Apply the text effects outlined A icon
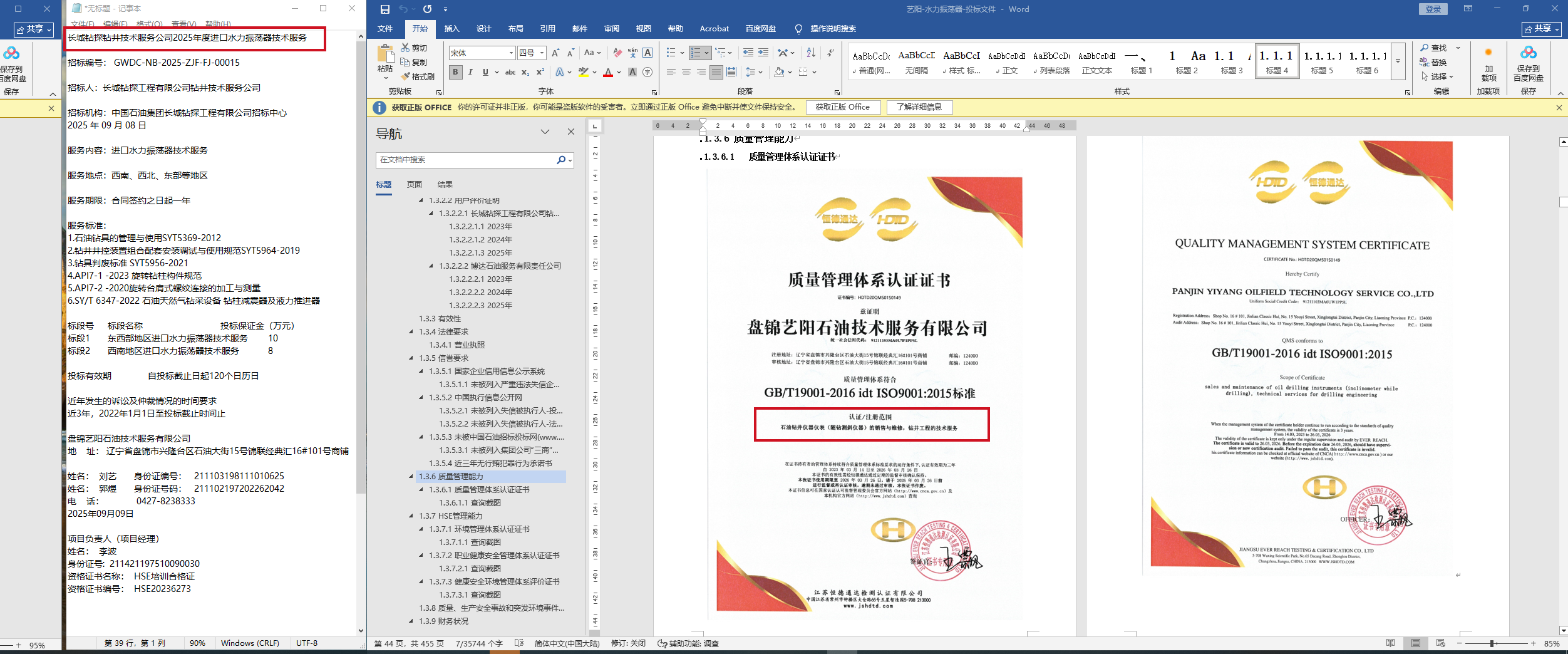 pos(559,72)
